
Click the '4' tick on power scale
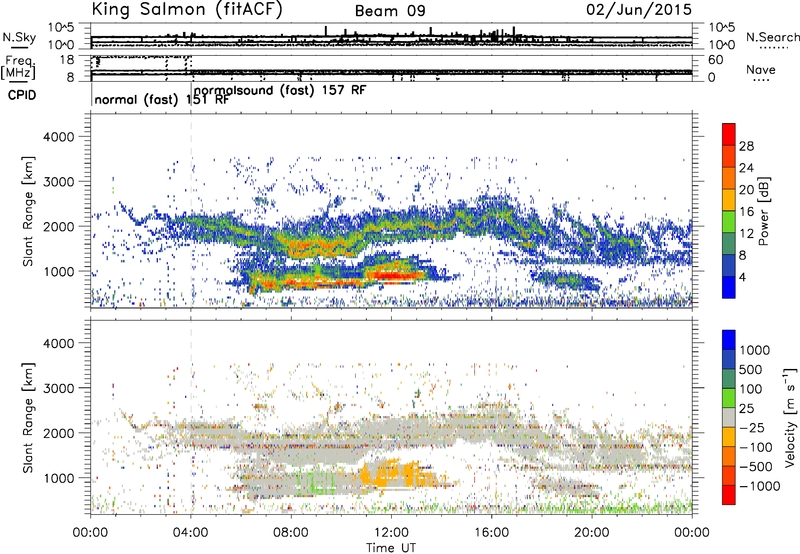742,278
